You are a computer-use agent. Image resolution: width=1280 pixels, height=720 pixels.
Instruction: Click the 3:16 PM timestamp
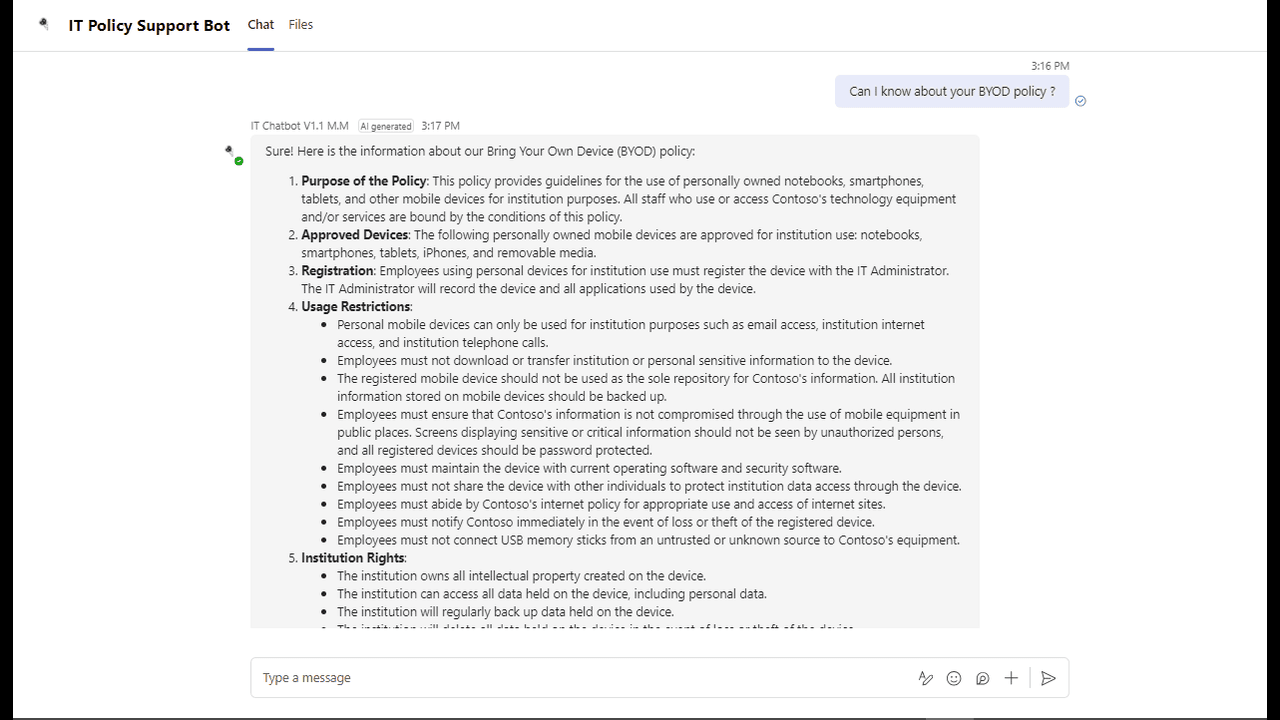pos(1050,66)
